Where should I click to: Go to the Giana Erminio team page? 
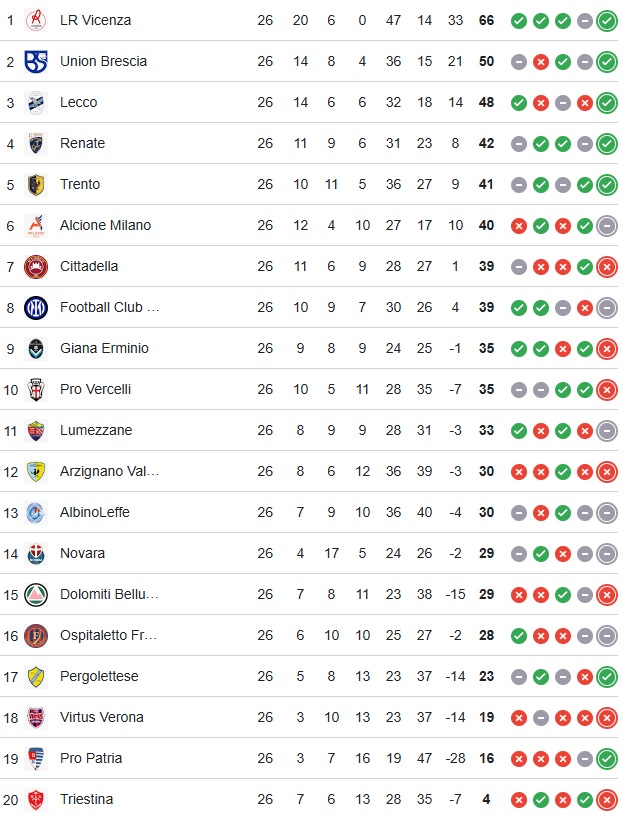[x=104, y=348]
